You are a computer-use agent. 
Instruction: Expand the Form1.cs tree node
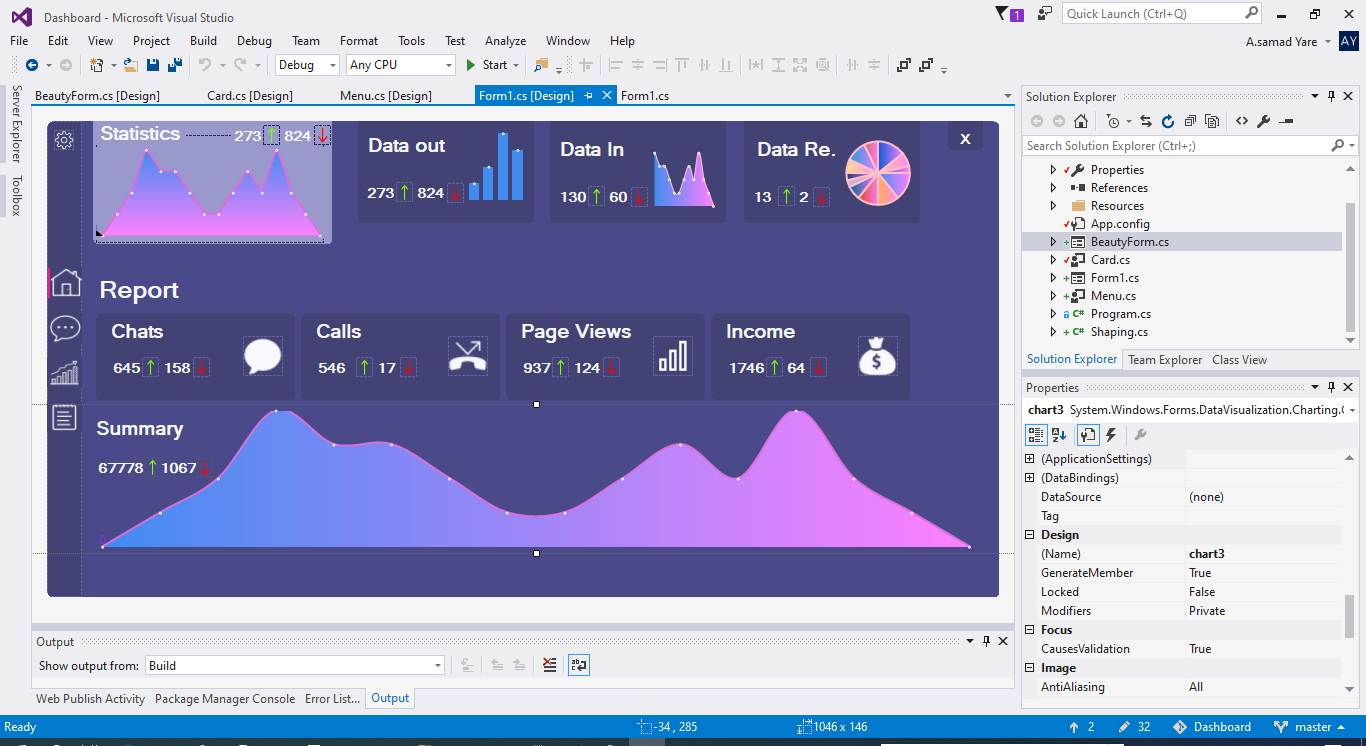pos(1053,278)
